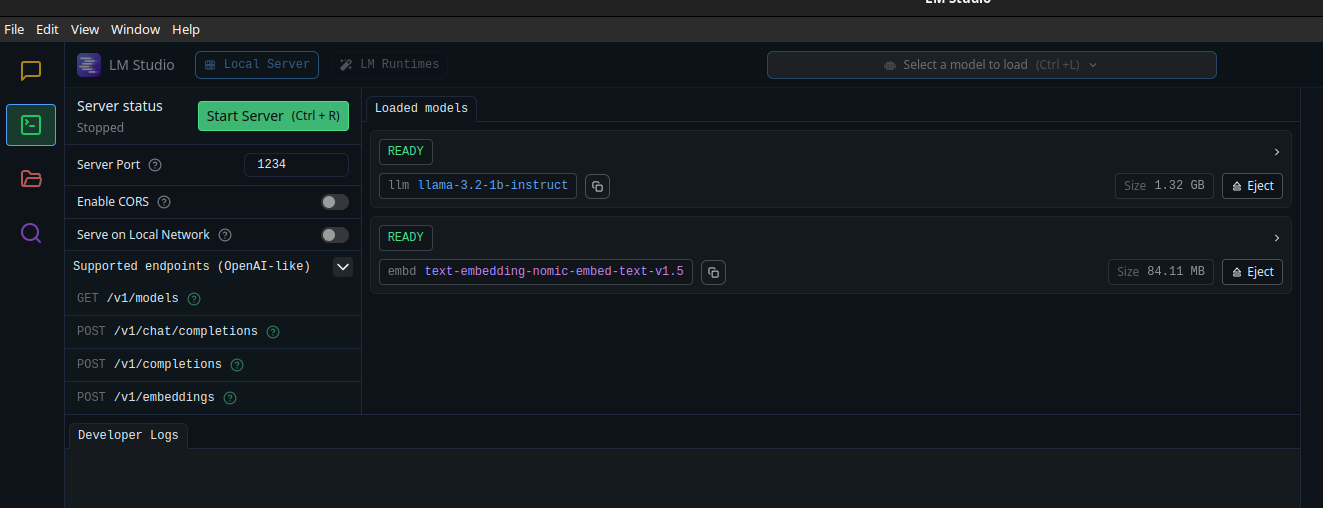1323x508 pixels.
Task: Toggle the Enable CORS switch
Action: pyautogui.click(x=335, y=202)
